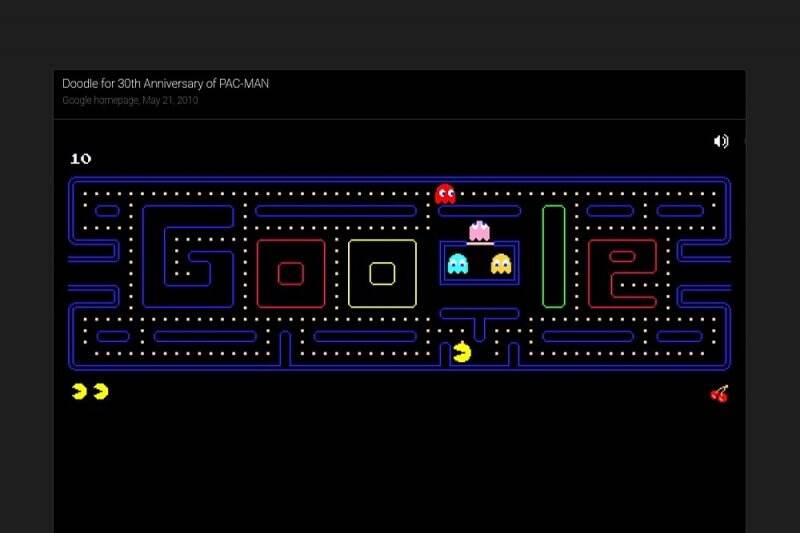
Task: Click the pink Pinky ghost
Action: (x=480, y=231)
